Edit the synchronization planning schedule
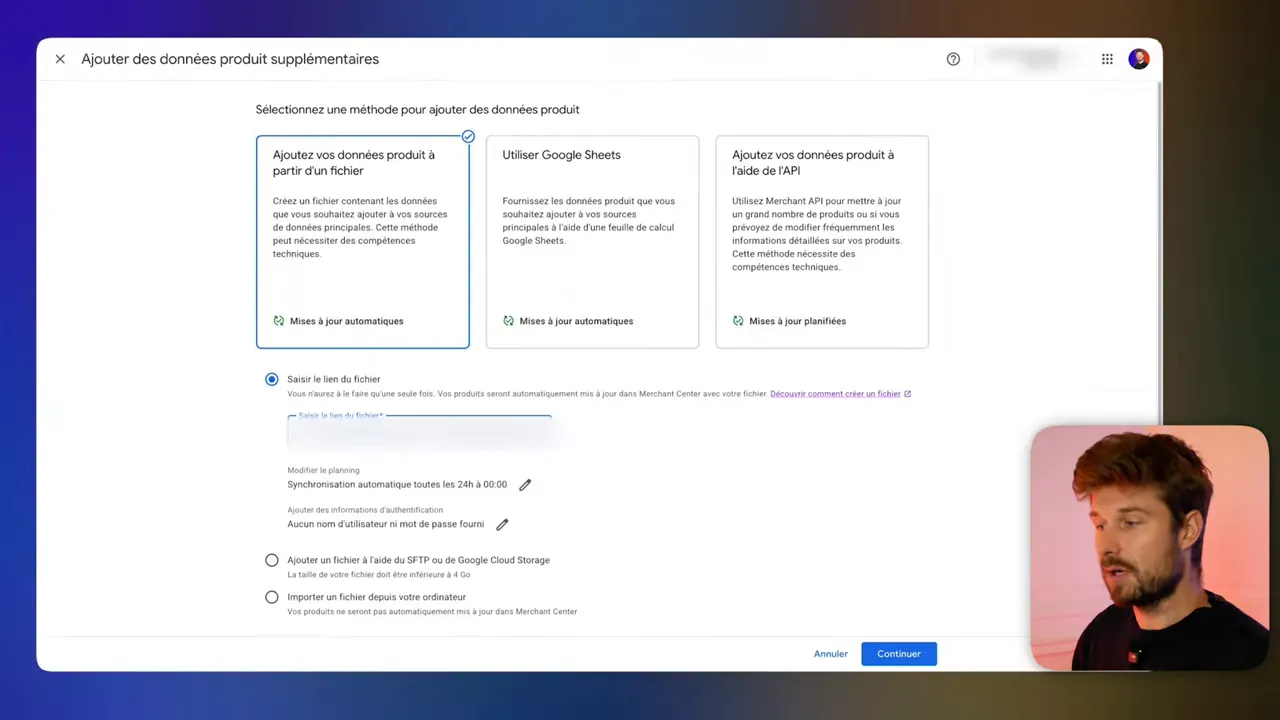 [x=524, y=484]
